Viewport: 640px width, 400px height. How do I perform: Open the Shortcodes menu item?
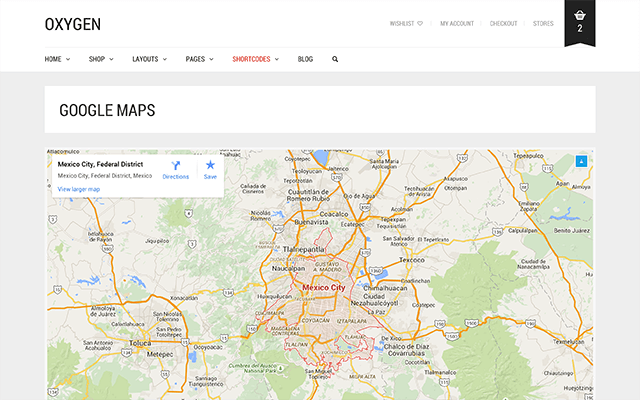click(251, 59)
